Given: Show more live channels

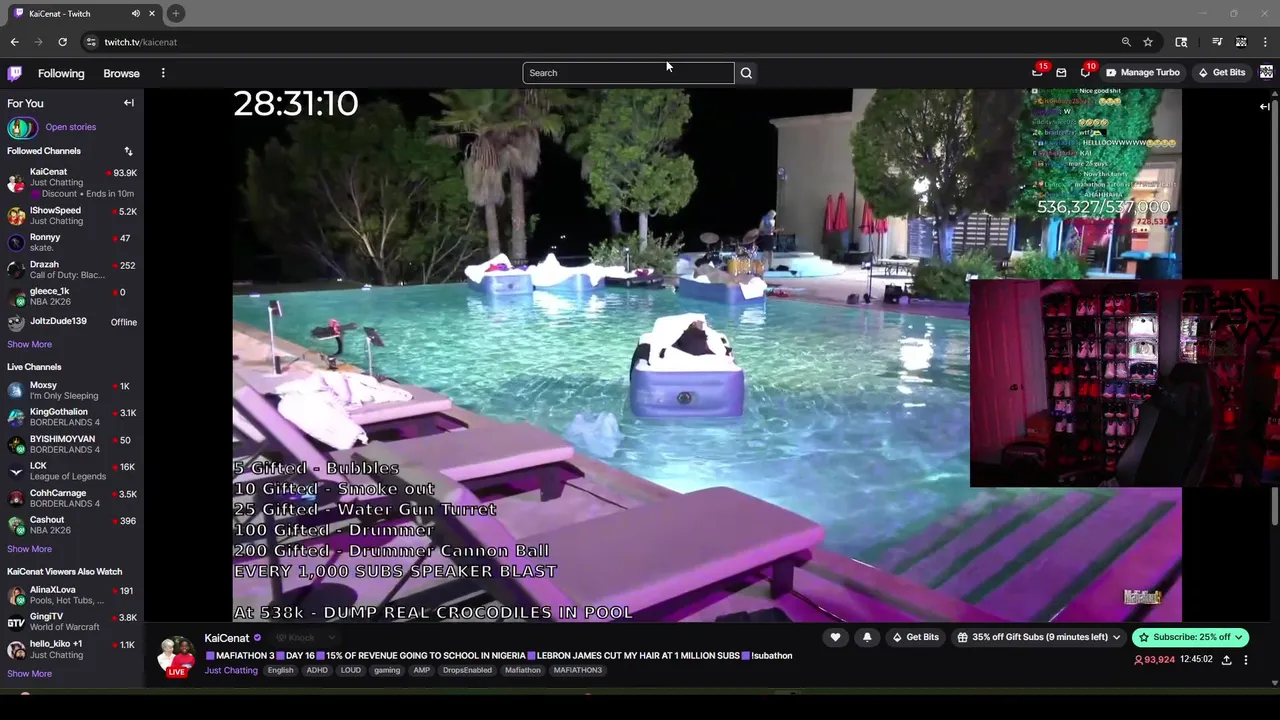Looking at the screenshot, I should click(x=29, y=549).
